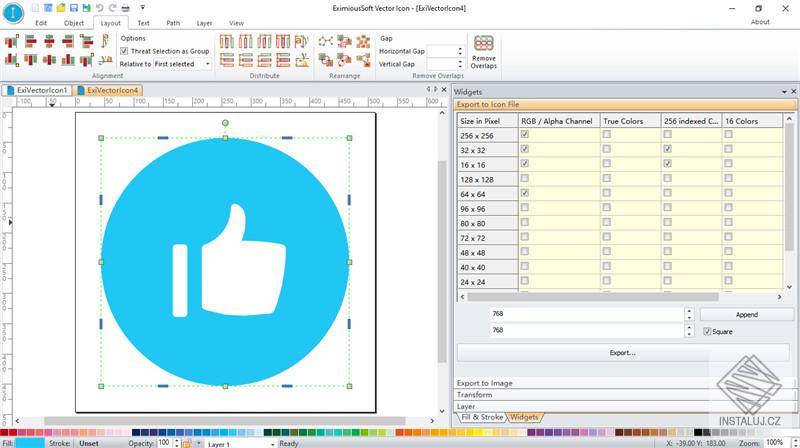Click the Open folder quick-access icon

point(61,8)
